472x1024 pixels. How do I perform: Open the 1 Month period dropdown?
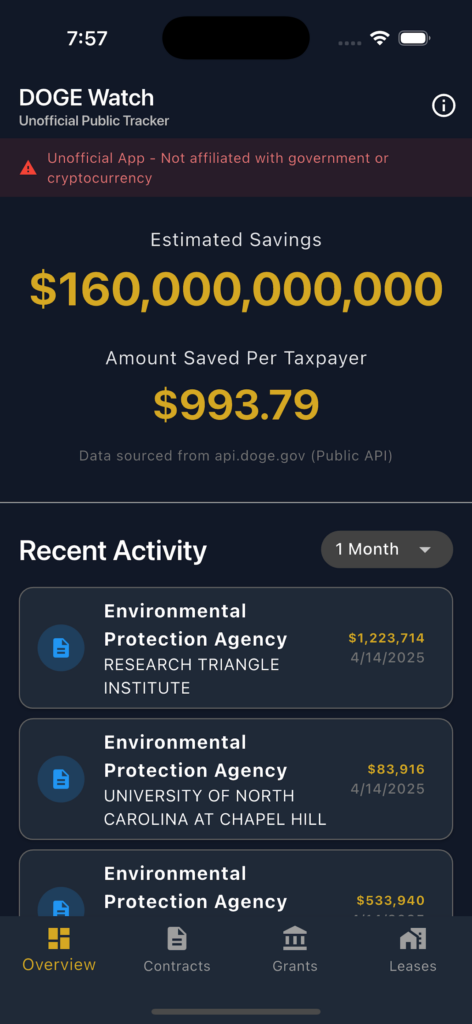(x=387, y=549)
